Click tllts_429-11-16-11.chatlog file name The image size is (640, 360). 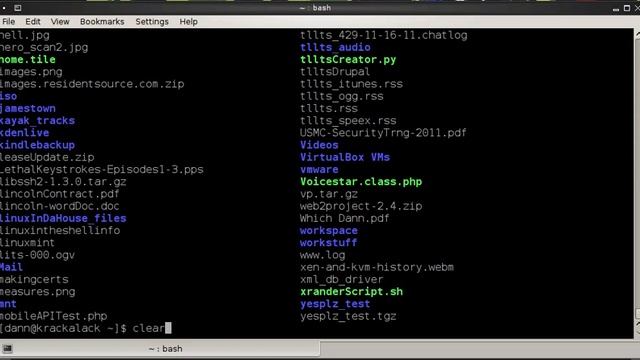[x=384, y=35]
